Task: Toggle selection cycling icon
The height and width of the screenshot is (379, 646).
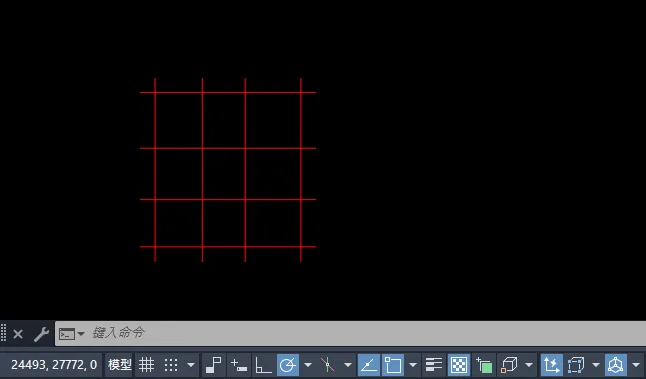Action: pos(484,365)
